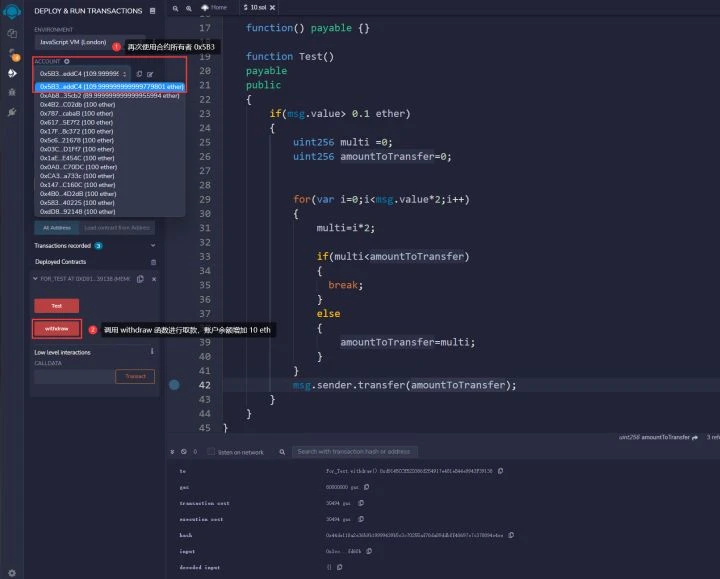
Task: Copy the transaction cost value
Action: [x=361, y=503]
